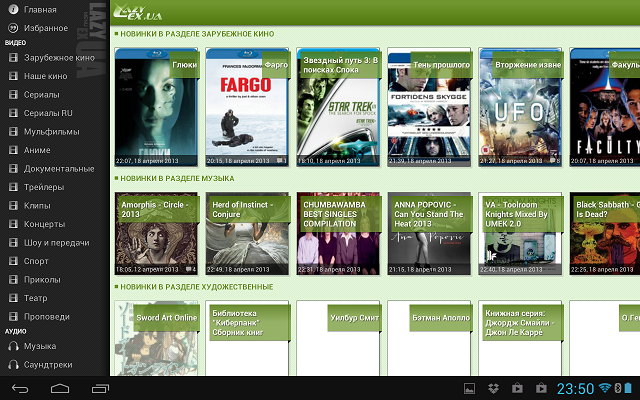The height and width of the screenshot is (400, 640).
Task: Select film icon beside Спорт
Action: 13,261
